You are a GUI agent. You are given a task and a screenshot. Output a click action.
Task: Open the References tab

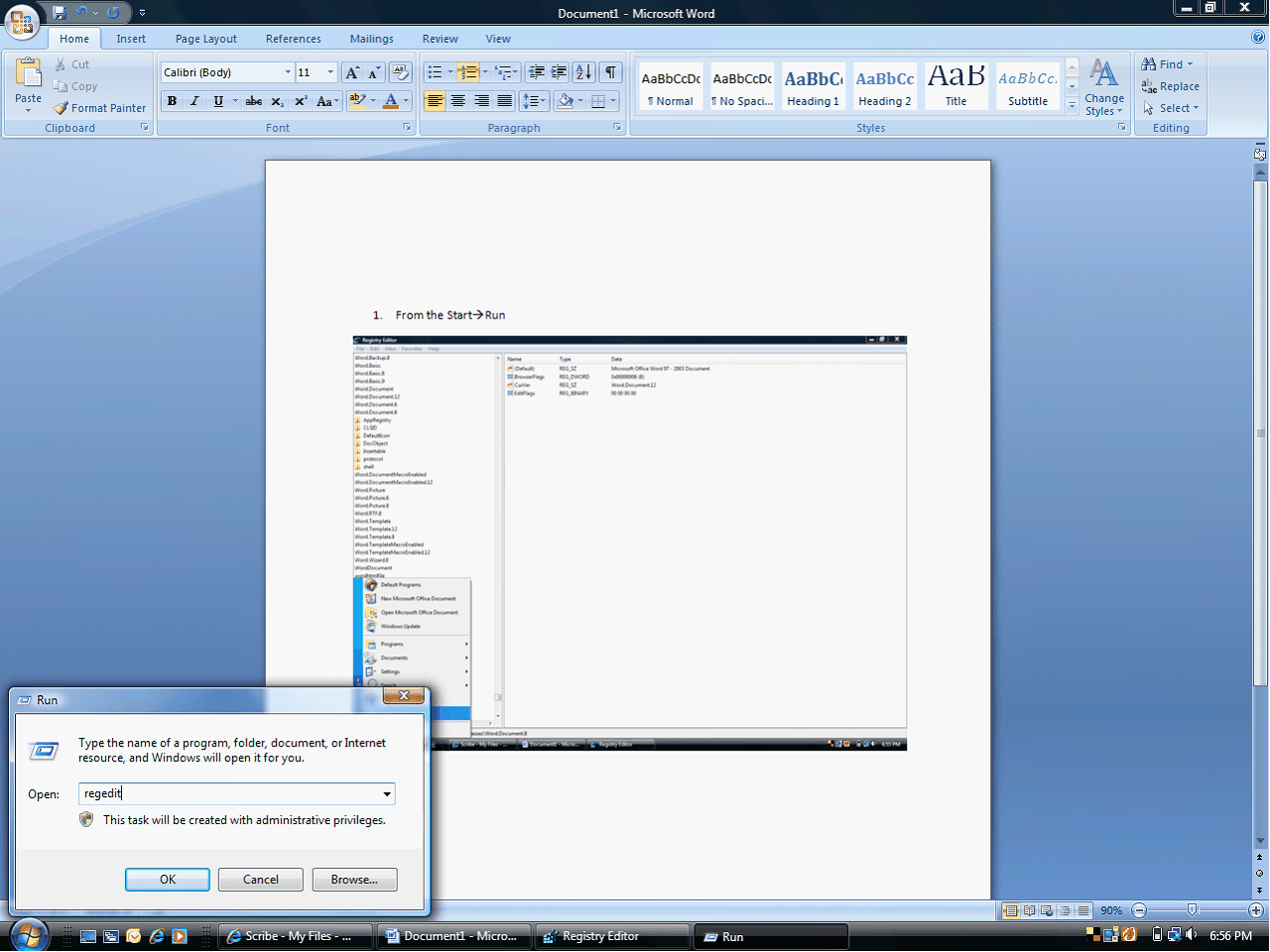pos(294,39)
